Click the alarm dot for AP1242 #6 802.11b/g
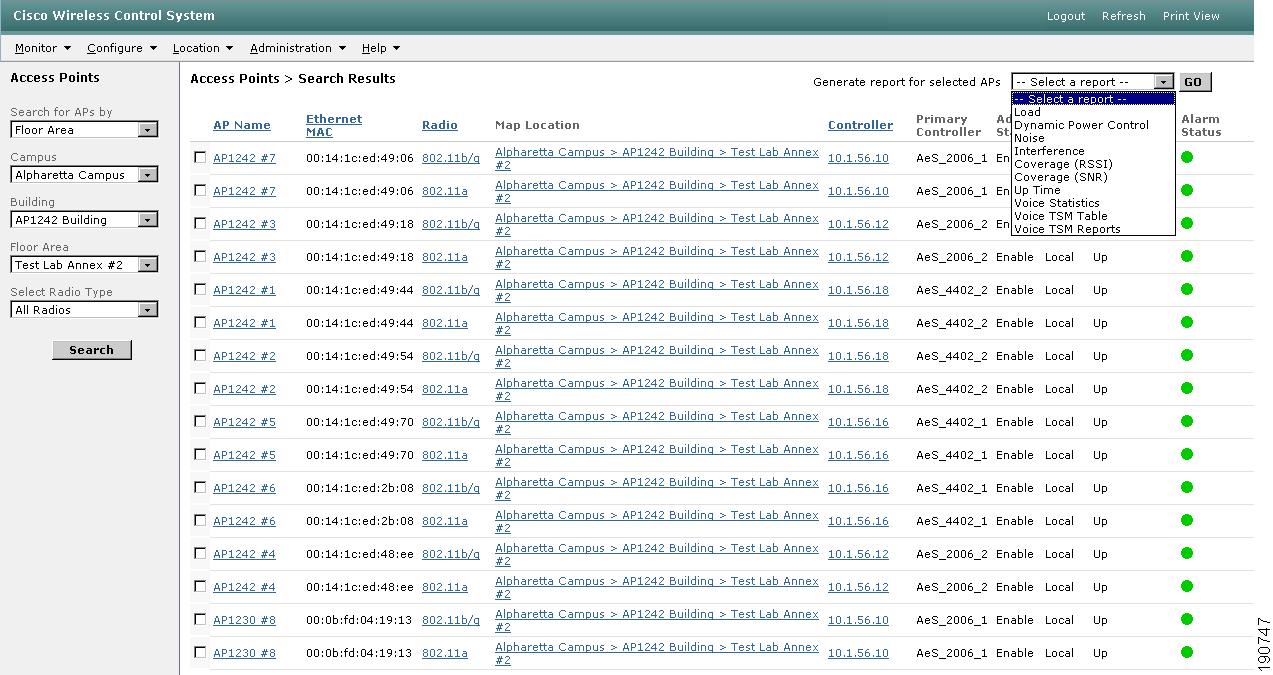1273x675 pixels. point(1187,487)
